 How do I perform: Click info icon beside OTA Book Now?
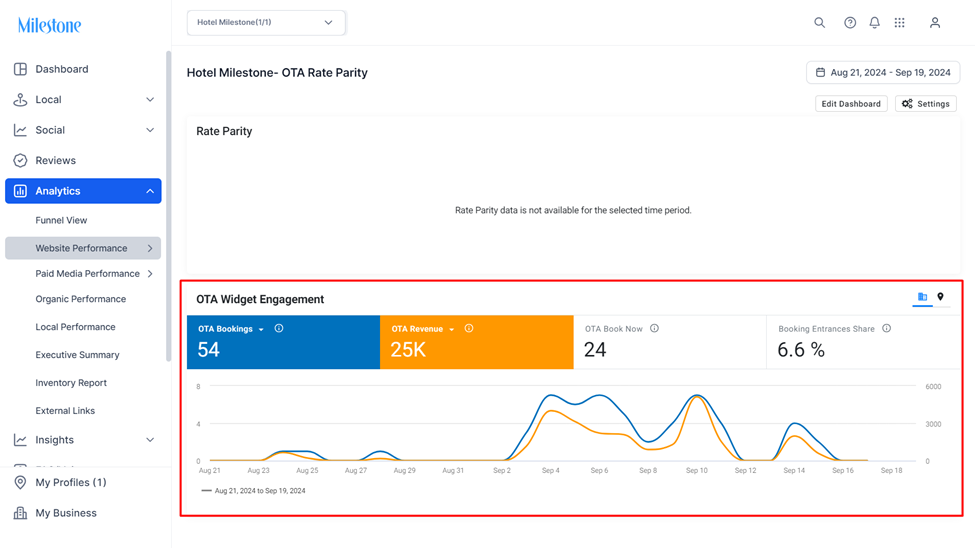pos(654,328)
